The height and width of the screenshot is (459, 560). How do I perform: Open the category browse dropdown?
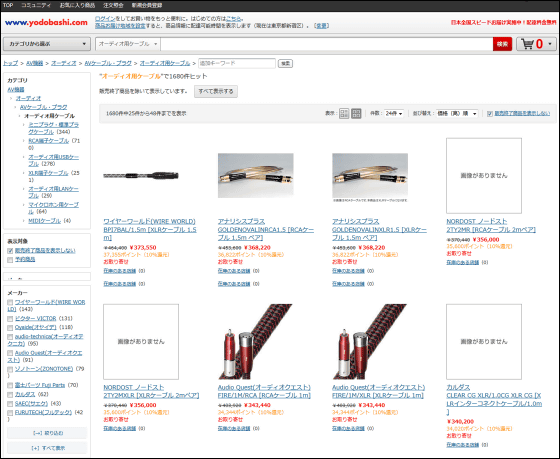pyautogui.click(x=46, y=44)
